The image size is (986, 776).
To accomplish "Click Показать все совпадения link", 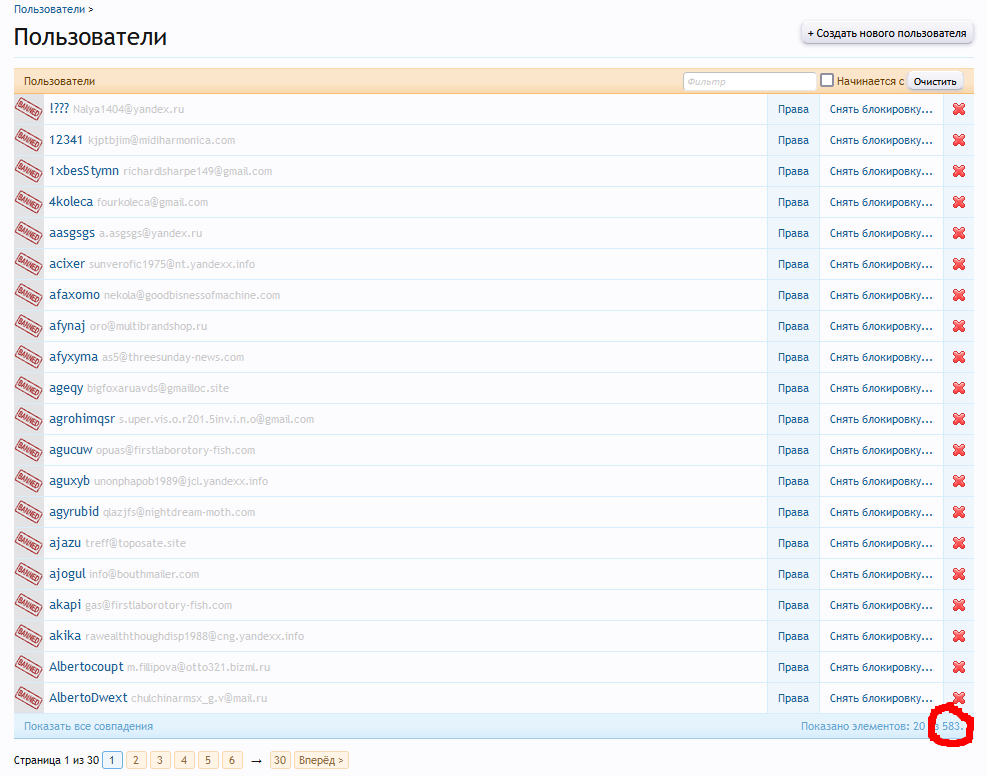I will [88, 726].
